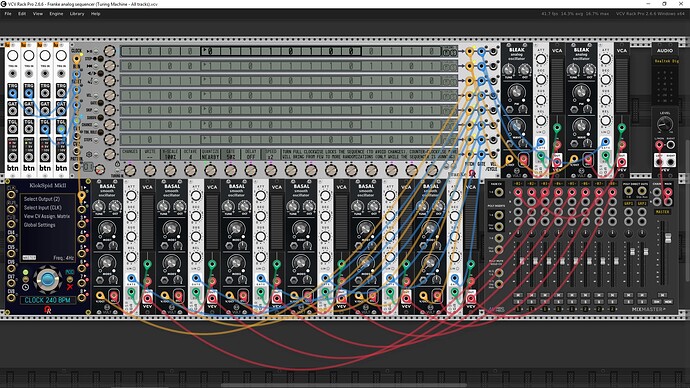Open the Help menu
The width and height of the screenshot is (690, 388).
(95, 14)
